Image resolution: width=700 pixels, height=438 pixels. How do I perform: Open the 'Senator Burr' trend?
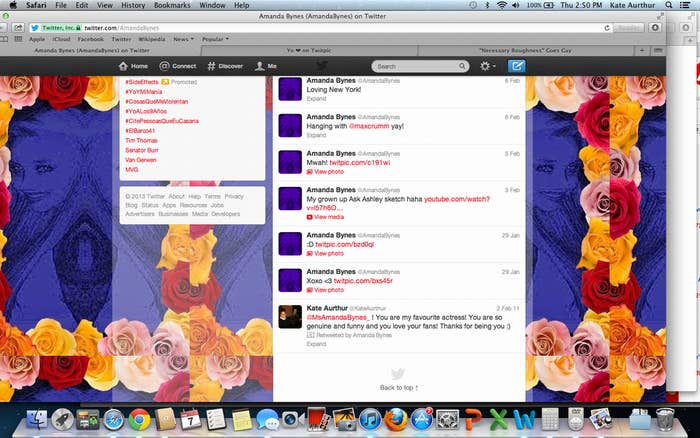pos(142,150)
